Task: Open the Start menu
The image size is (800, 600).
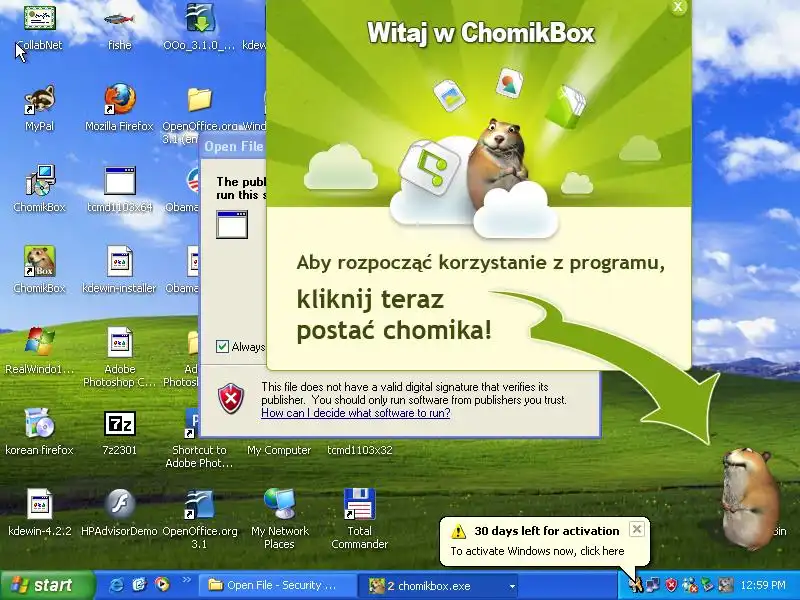Action: tap(47, 585)
